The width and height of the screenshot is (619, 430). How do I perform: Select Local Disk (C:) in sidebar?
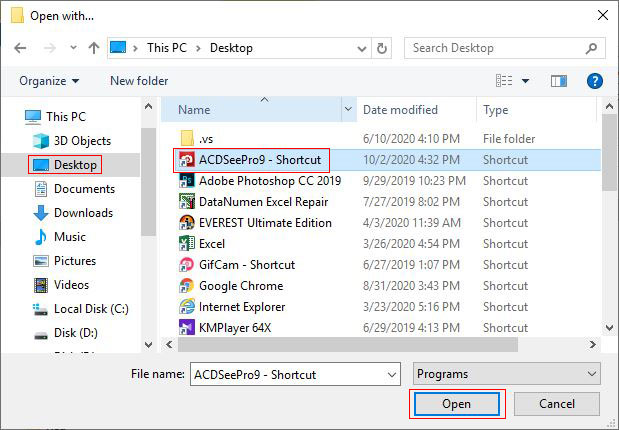pyautogui.click(x=81, y=309)
